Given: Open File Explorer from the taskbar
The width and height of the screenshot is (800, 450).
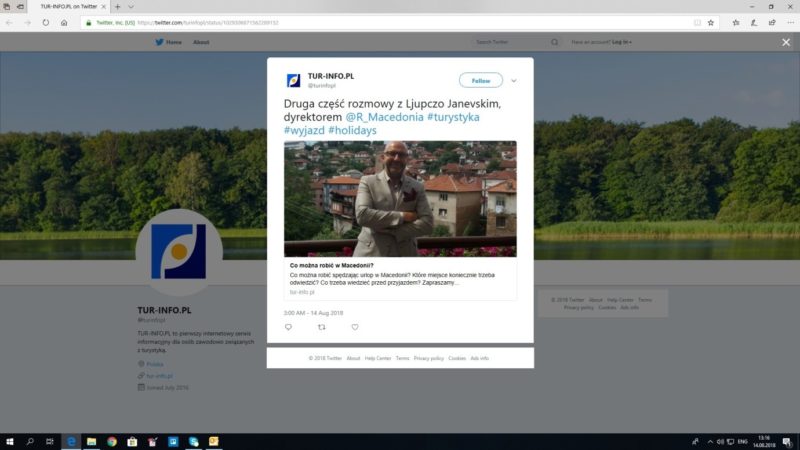Looking at the screenshot, I should click(x=91, y=441).
